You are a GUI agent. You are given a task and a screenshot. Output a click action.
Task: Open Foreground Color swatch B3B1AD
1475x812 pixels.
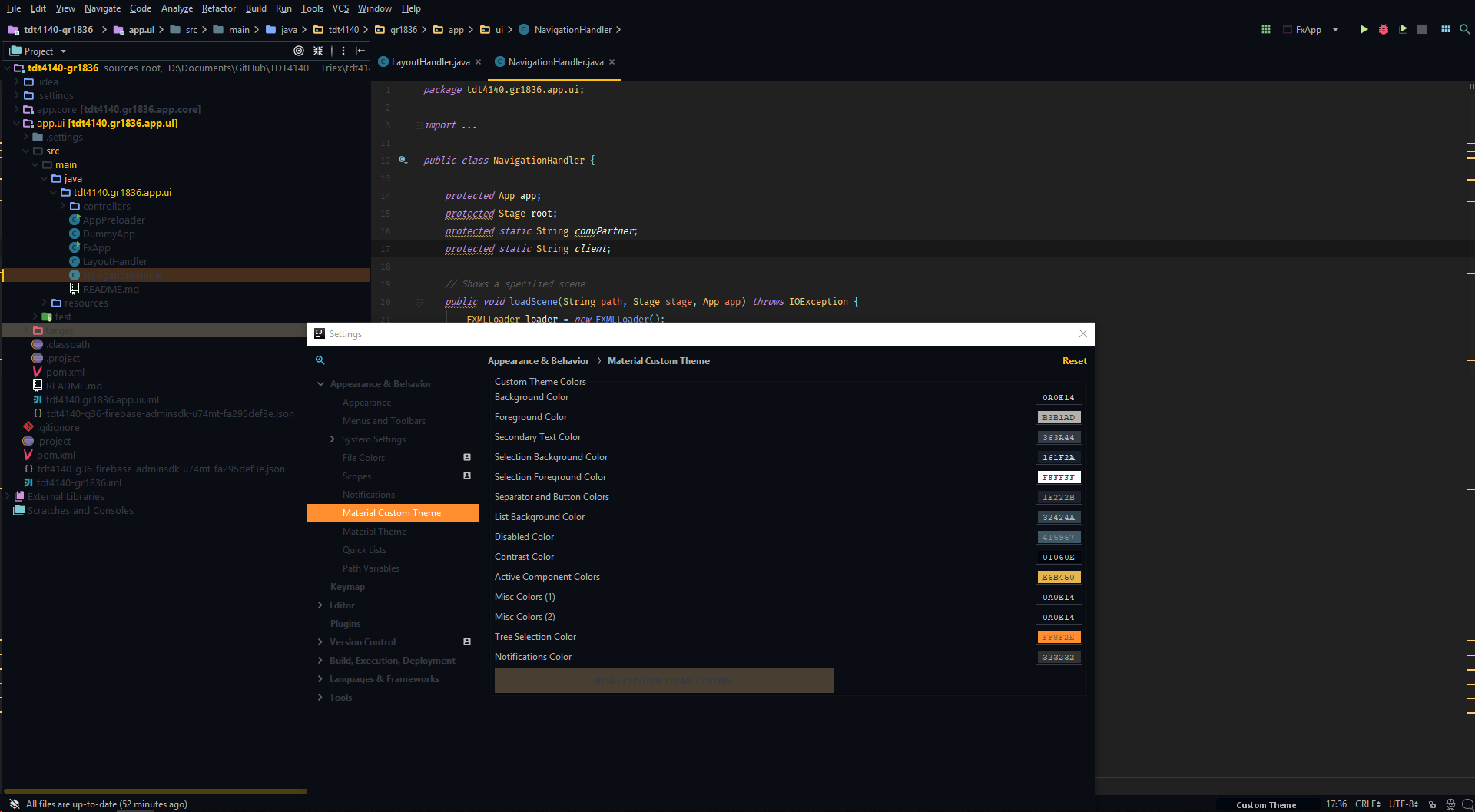tap(1059, 417)
